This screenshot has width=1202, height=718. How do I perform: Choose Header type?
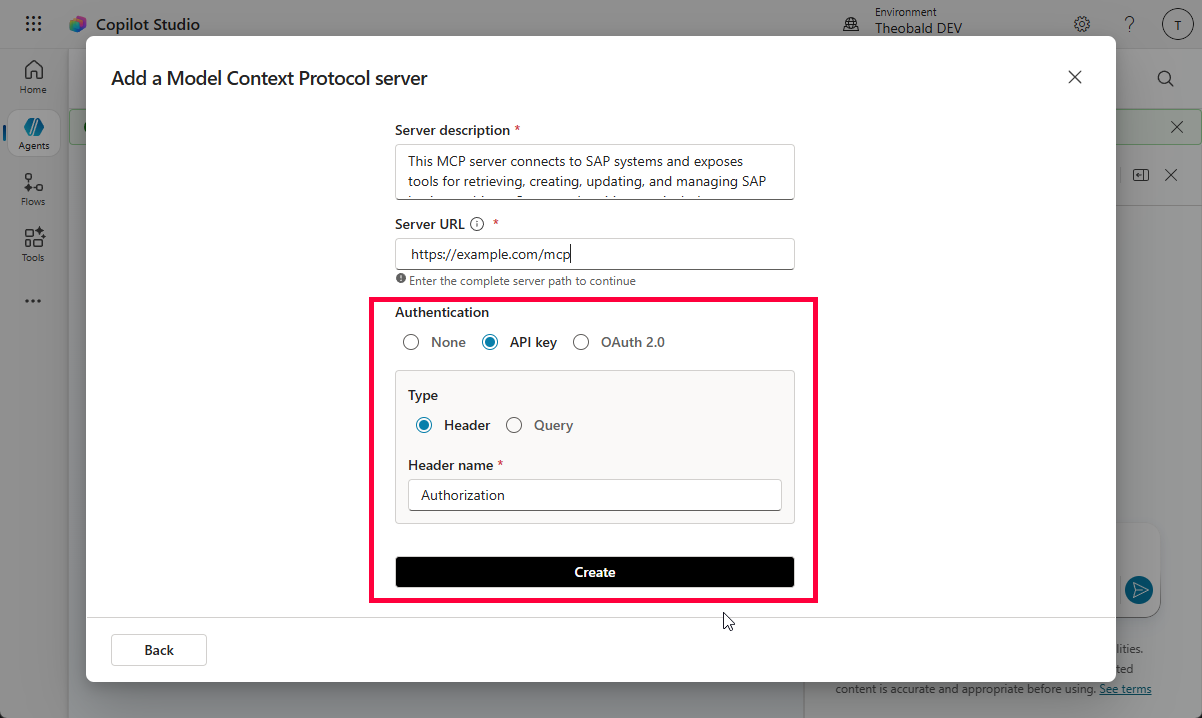click(424, 425)
